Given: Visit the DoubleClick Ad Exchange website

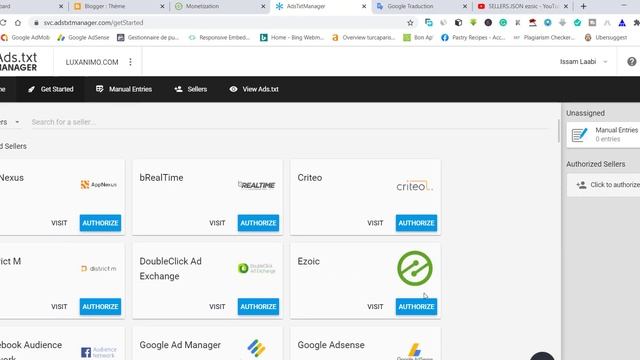Looking at the screenshot, I should (x=217, y=307).
